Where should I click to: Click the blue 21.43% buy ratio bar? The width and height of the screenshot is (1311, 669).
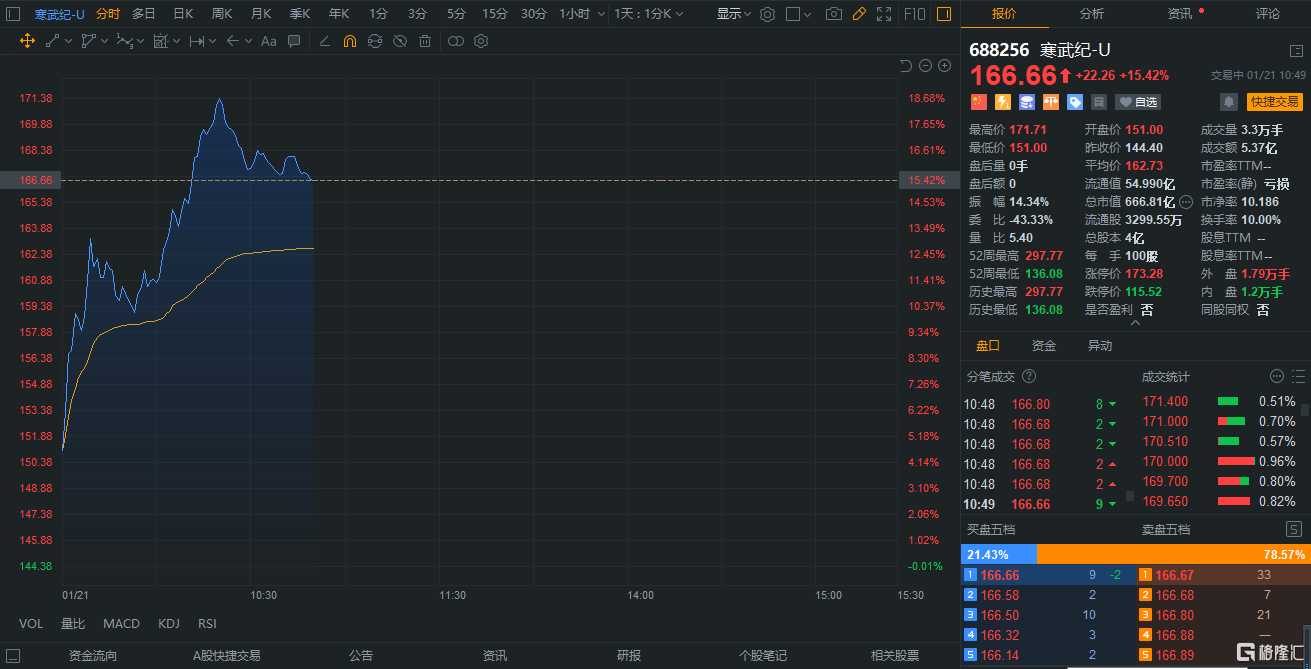click(999, 554)
